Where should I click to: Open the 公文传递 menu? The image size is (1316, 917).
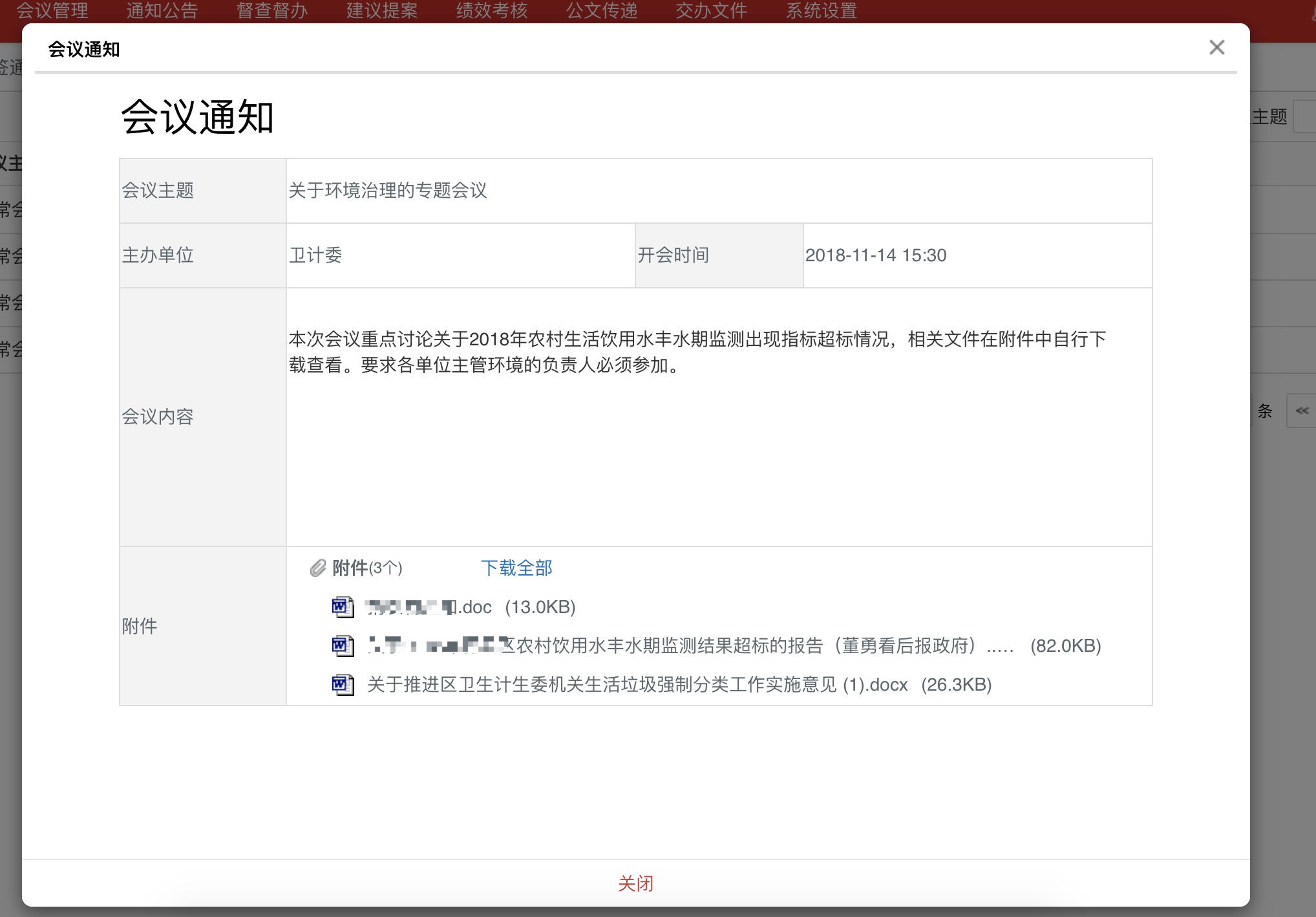pyautogui.click(x=601, y=10)
